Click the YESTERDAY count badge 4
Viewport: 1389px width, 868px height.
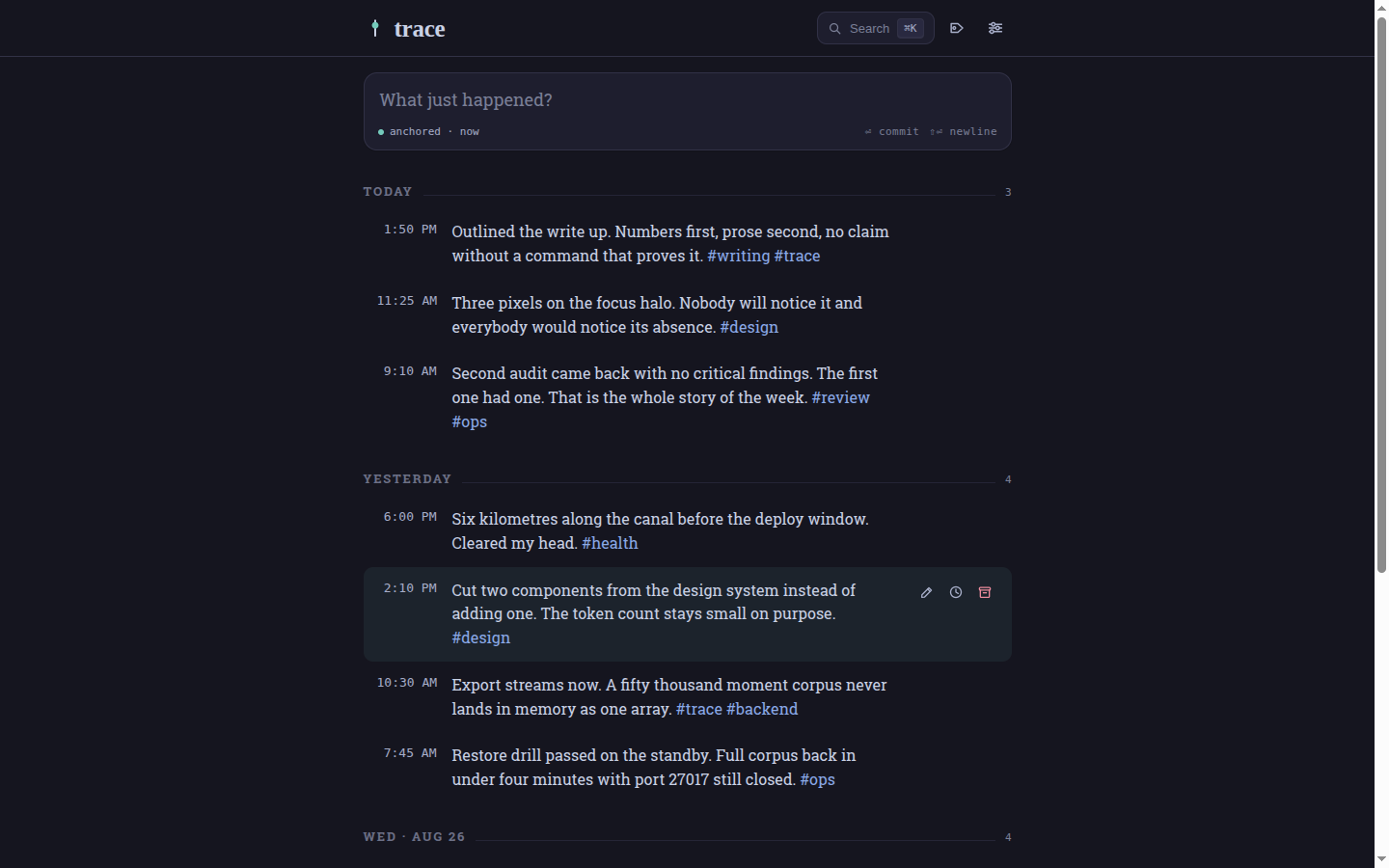(x=1008, y=479)
